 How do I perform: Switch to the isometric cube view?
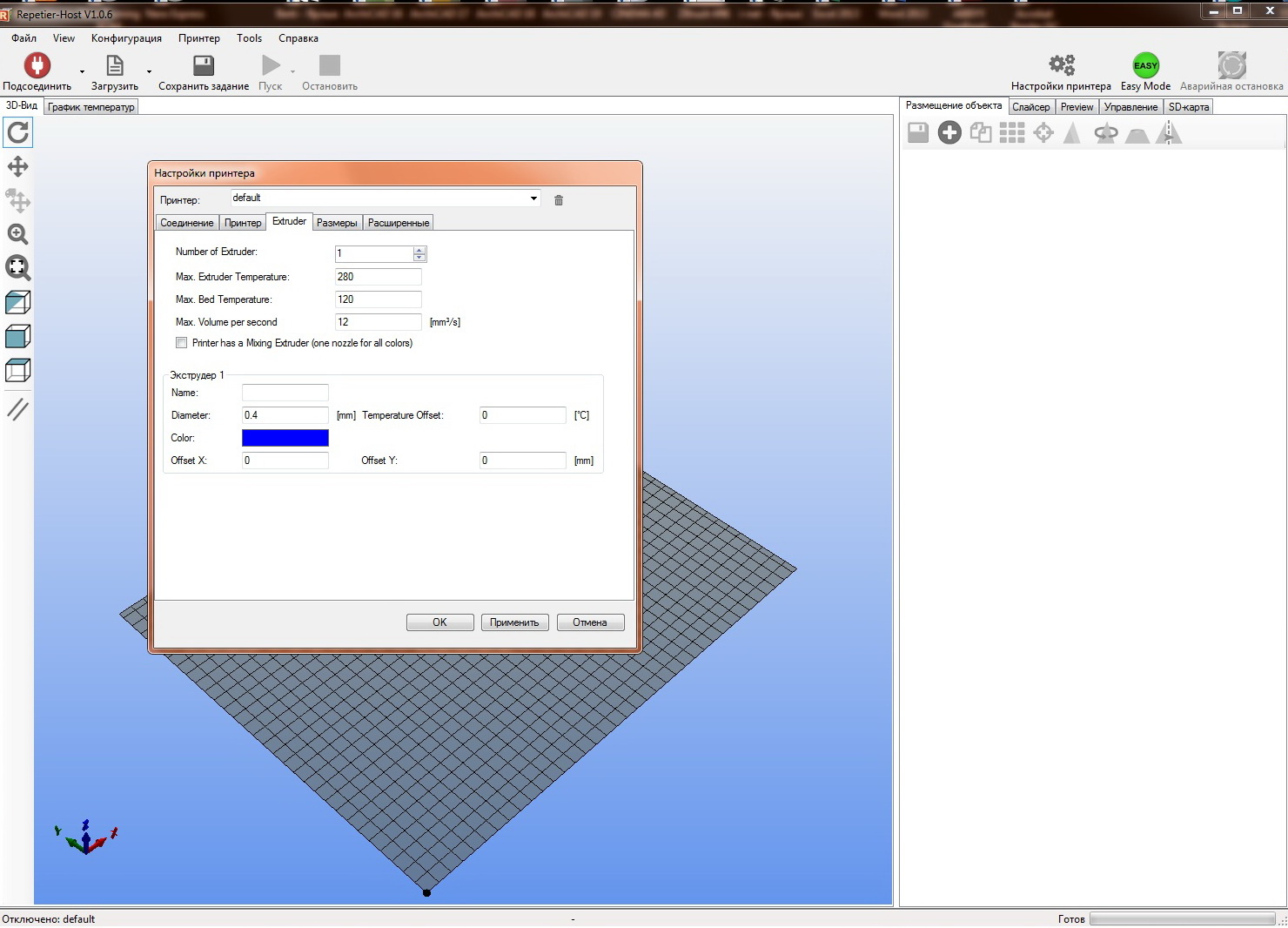click(18, 302)
